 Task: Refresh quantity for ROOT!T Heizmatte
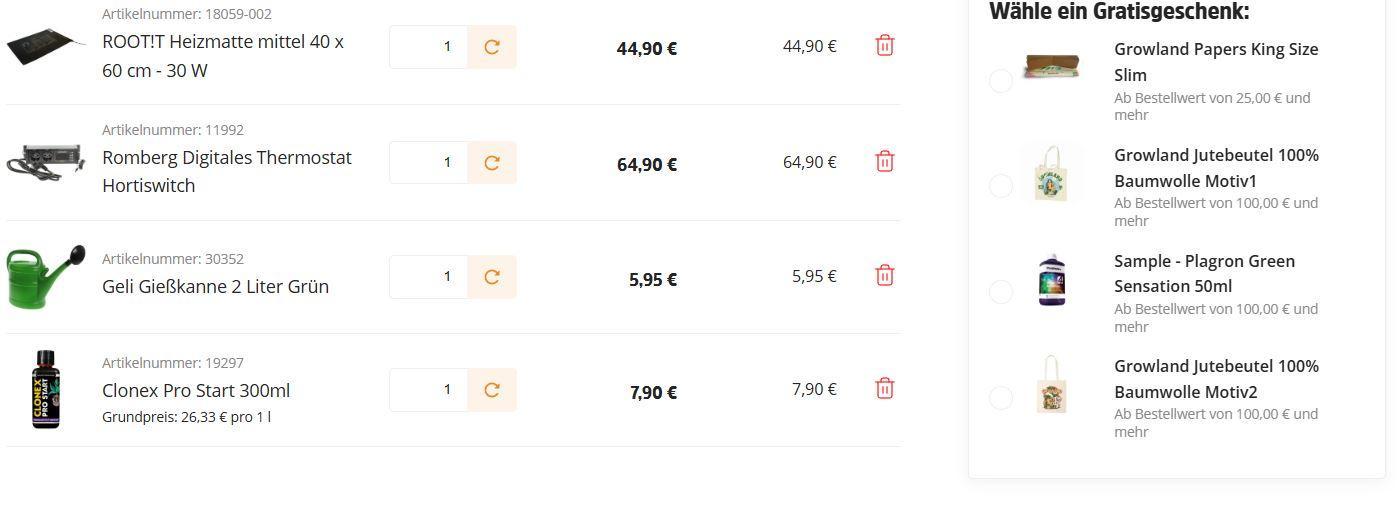pyautogui.click(x=492, y=47)
